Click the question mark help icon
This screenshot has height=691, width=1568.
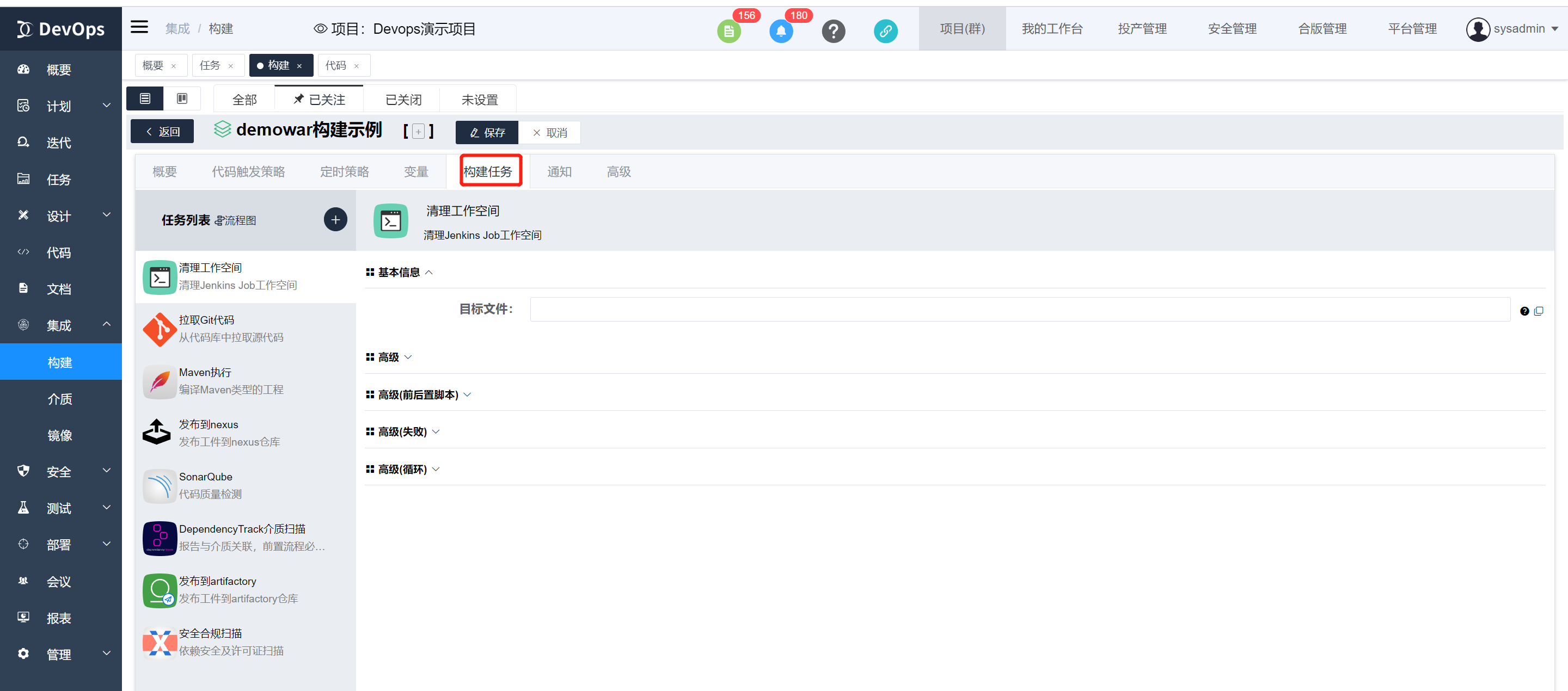[834, 31]
